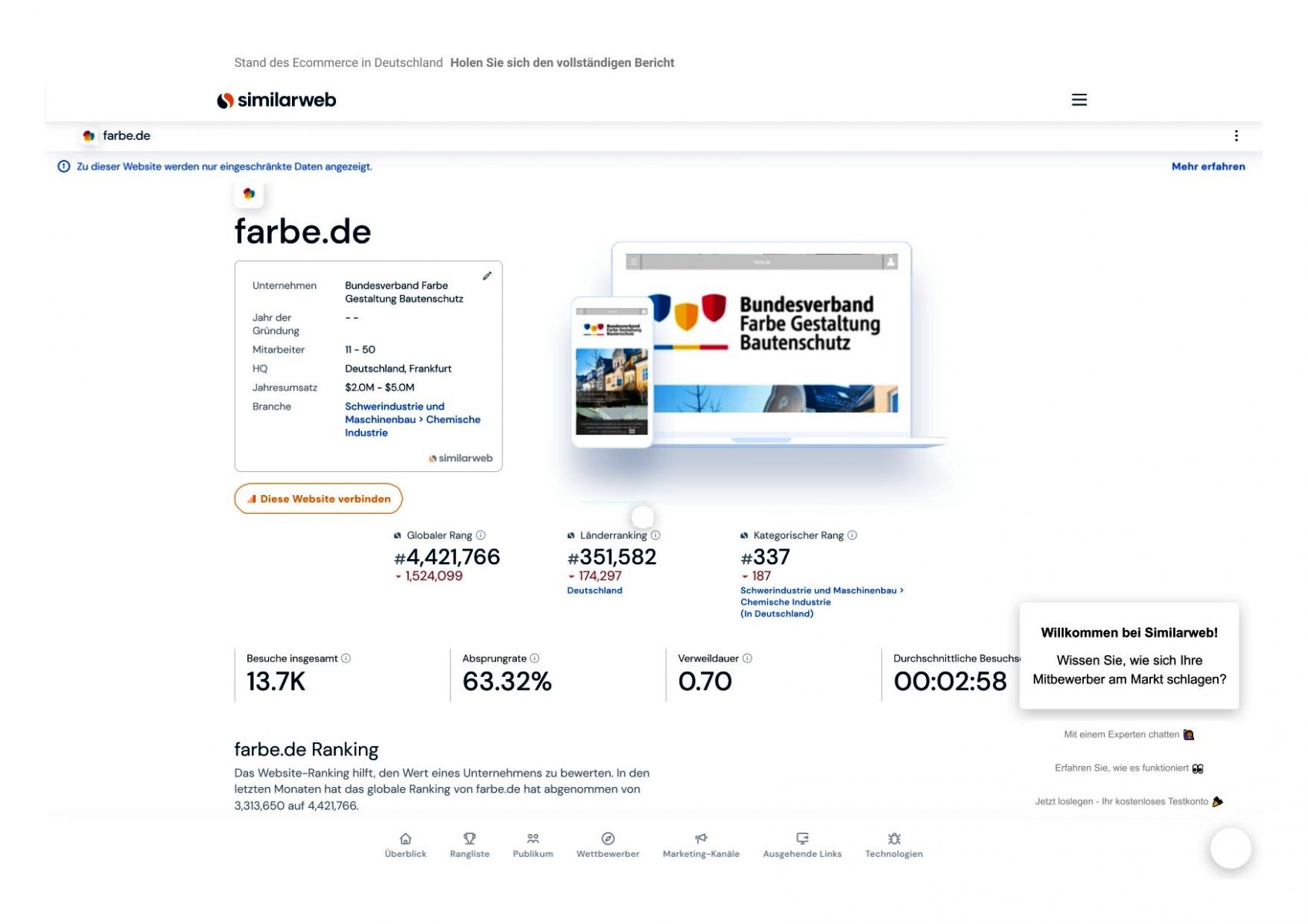
Task: Click the Jahresumsatz value $2.0M - $5.0M
Action: click(380, 387)
